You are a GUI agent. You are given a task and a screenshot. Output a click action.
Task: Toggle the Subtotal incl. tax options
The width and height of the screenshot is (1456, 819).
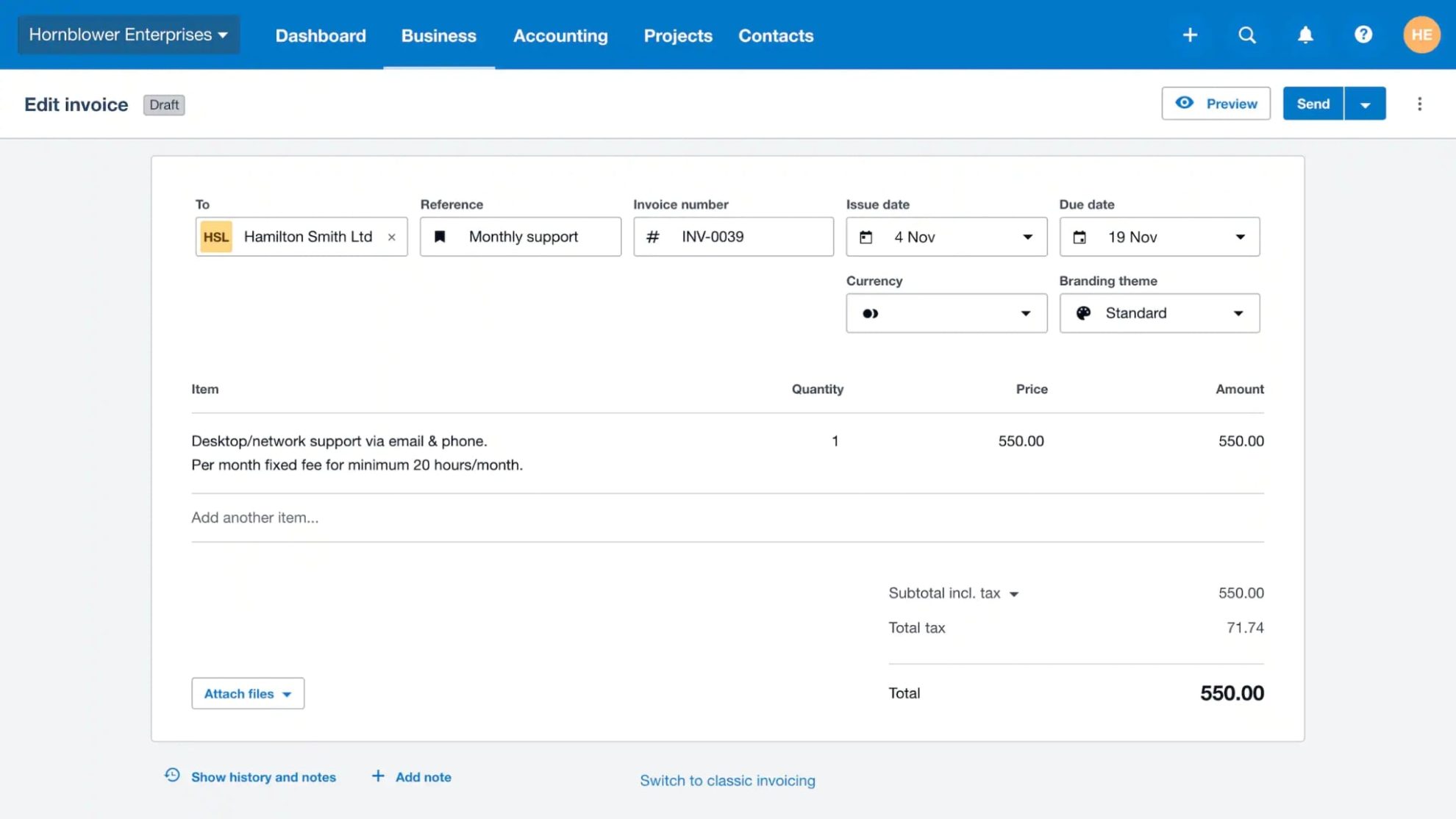pos(1014,593)
